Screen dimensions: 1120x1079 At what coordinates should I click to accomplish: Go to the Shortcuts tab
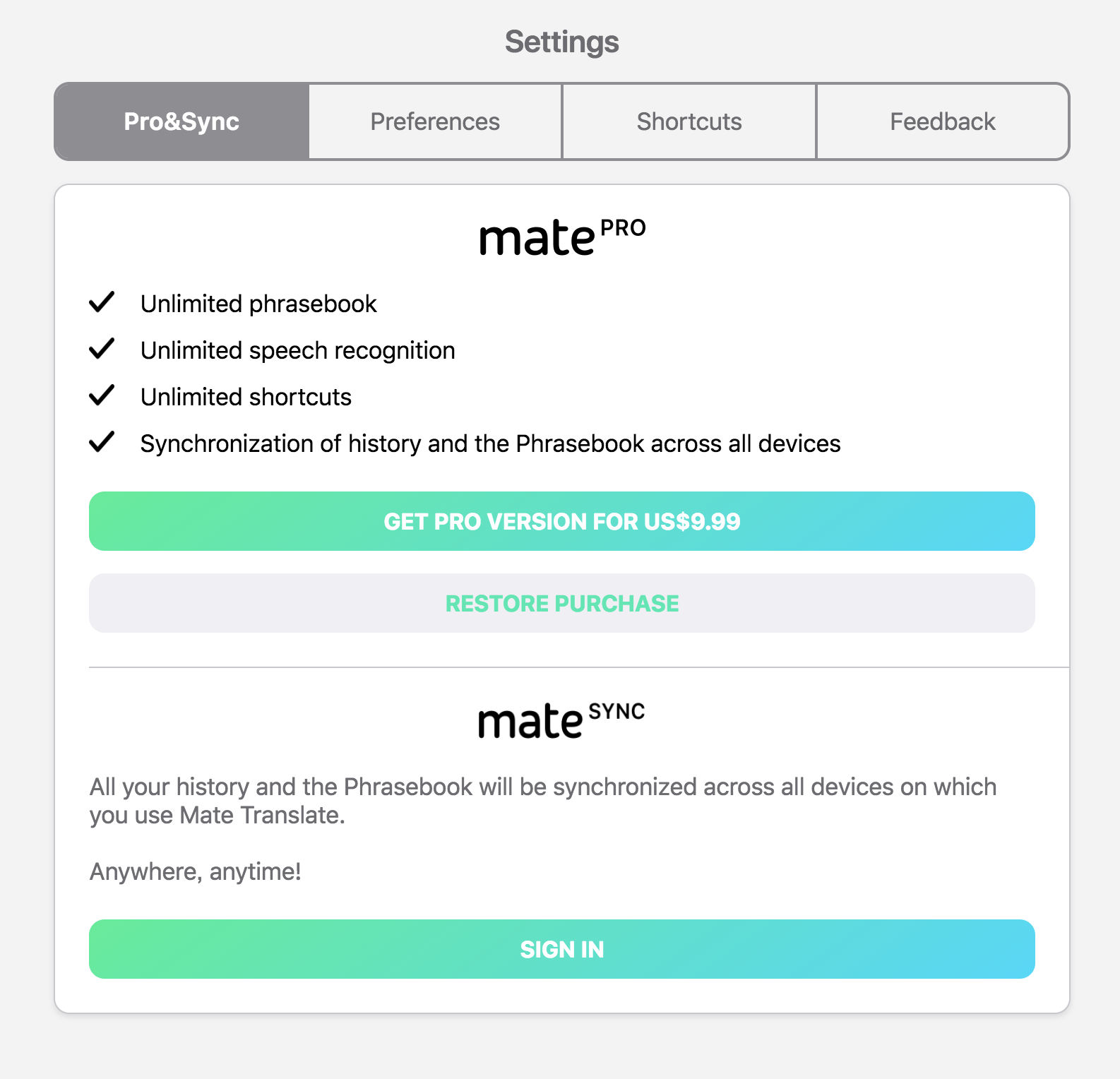click(x=689, y=121)
